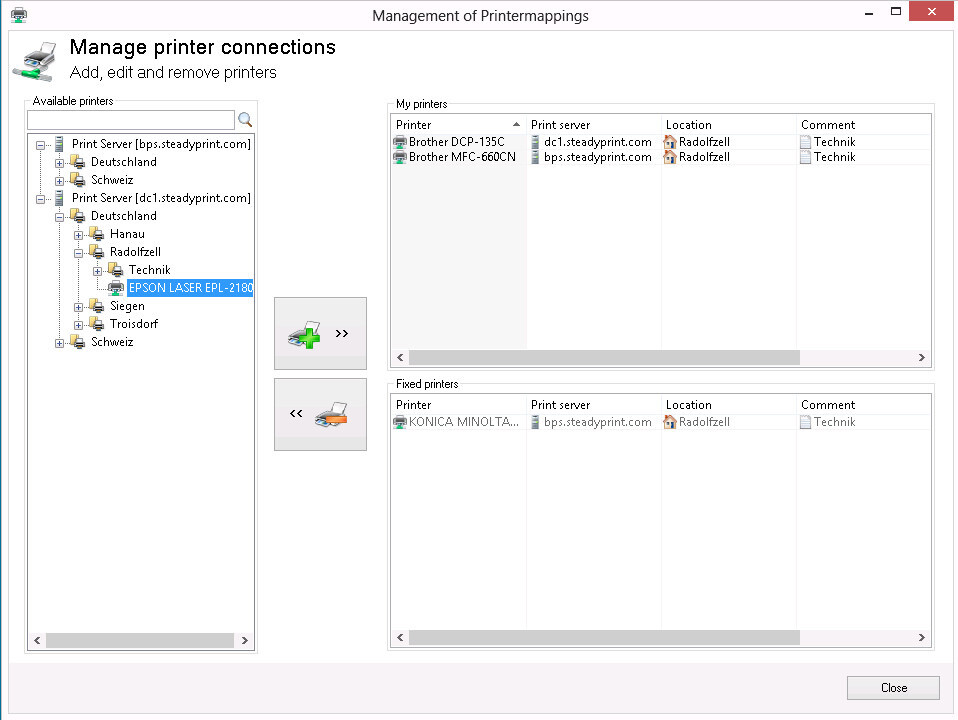Click the KONICA MINOLTA printer icon
The width and height of the screenshot is (958, 720).
point(400,422)
